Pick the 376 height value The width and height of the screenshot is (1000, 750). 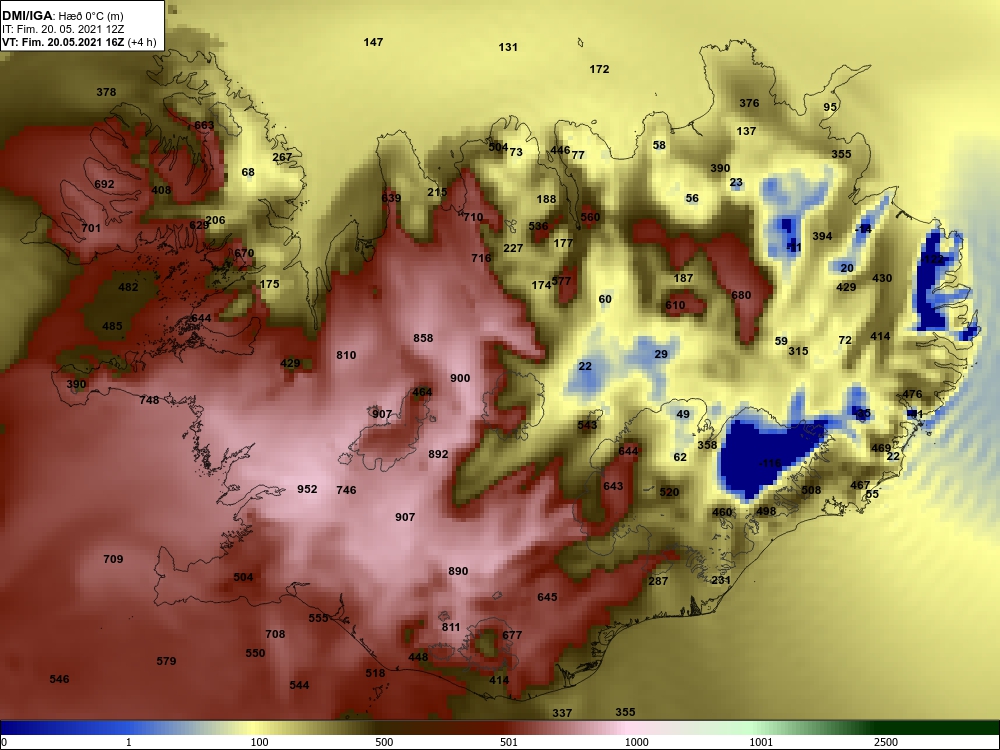(x=749, y=103)
